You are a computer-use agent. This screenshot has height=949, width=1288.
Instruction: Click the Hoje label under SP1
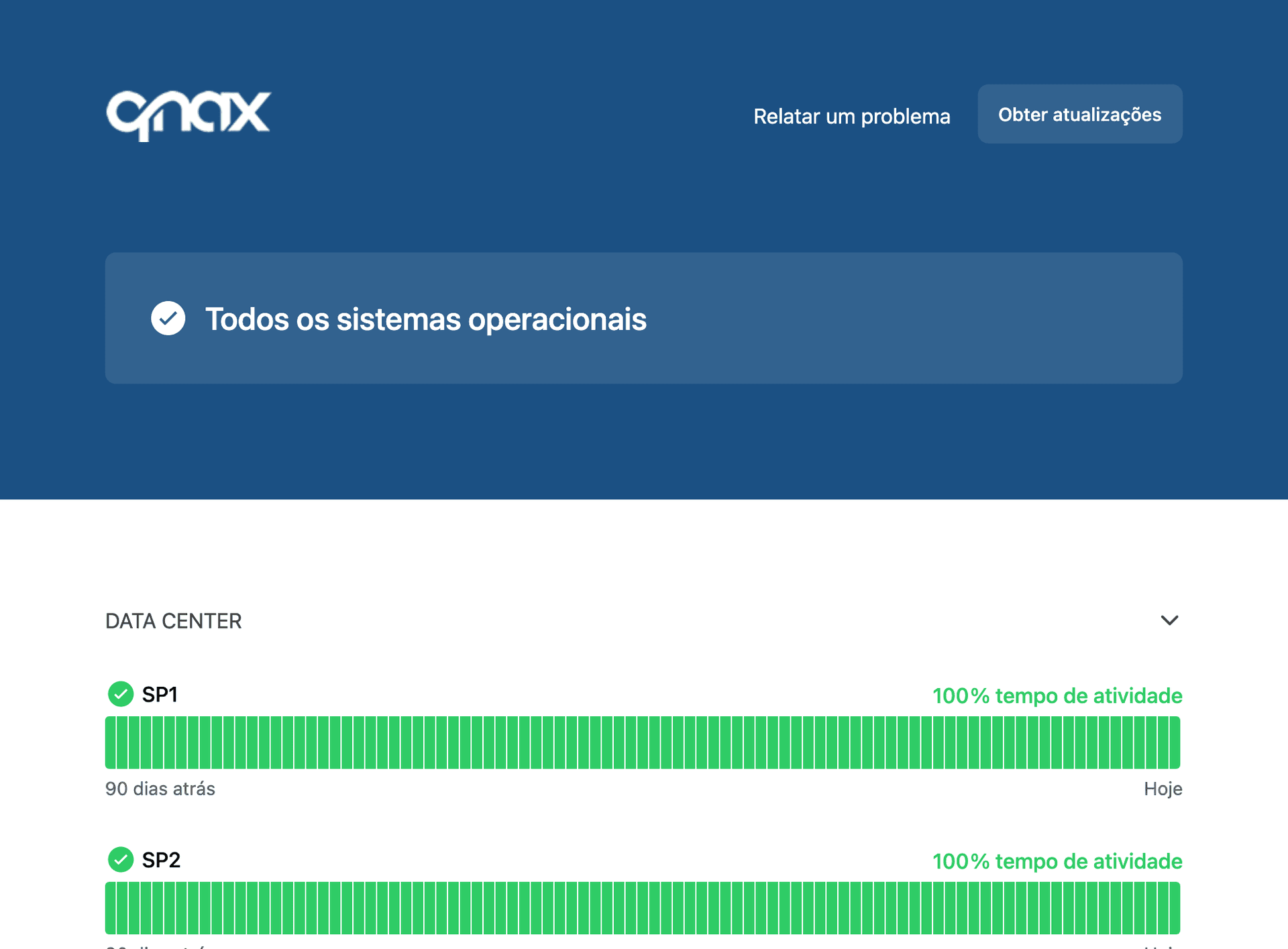1163,789
